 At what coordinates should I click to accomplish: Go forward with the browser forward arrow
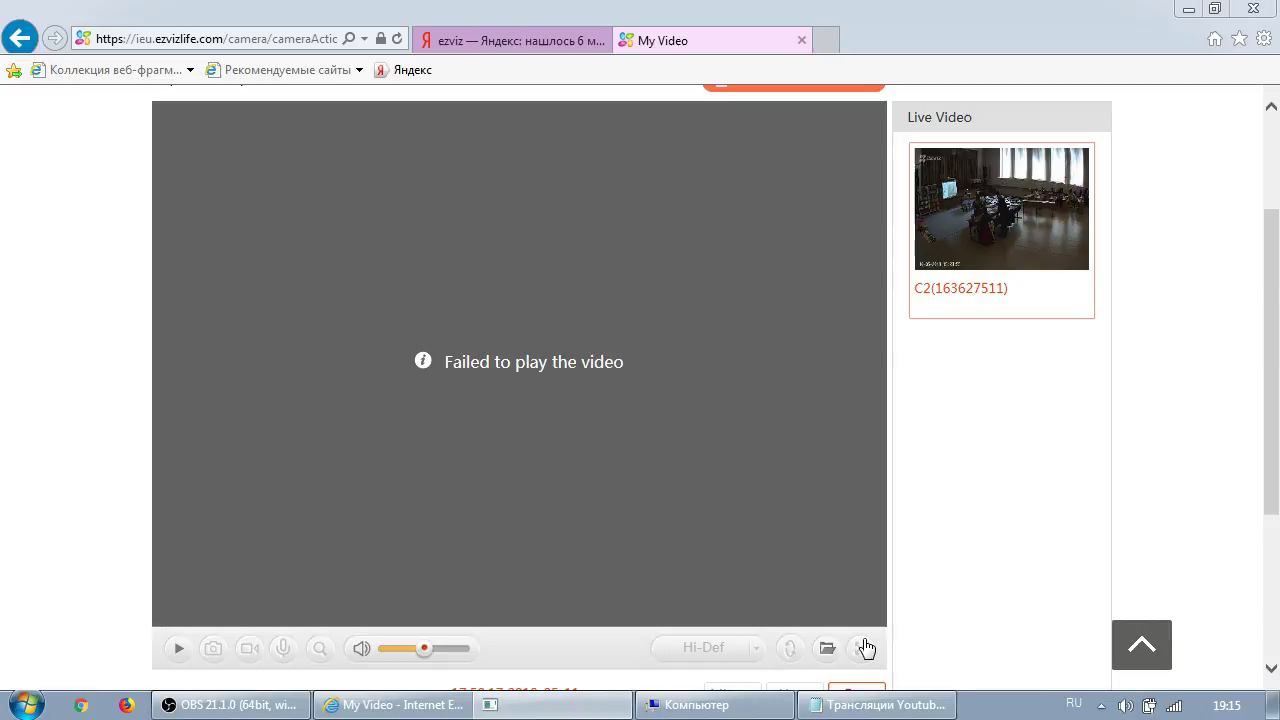click(55, 39)
